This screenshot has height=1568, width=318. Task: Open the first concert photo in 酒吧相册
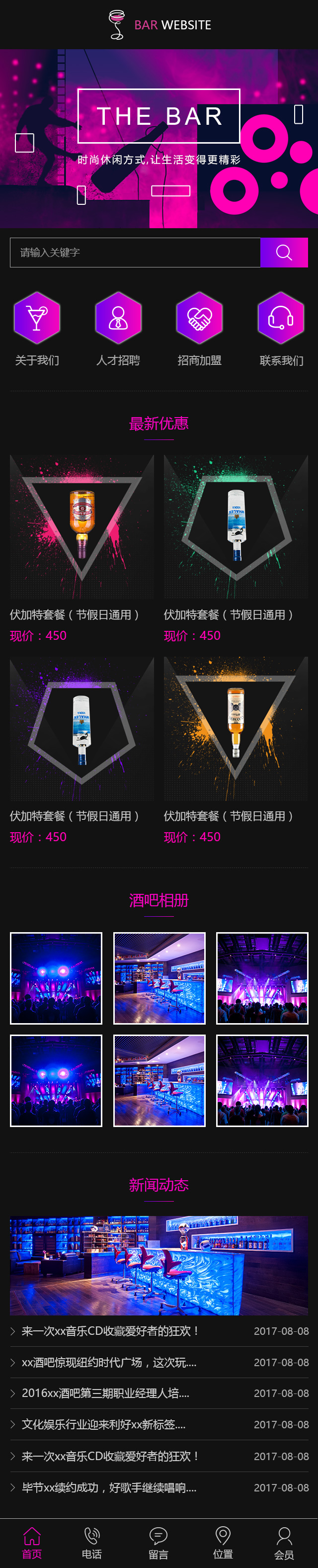click(x=56, y=978)
